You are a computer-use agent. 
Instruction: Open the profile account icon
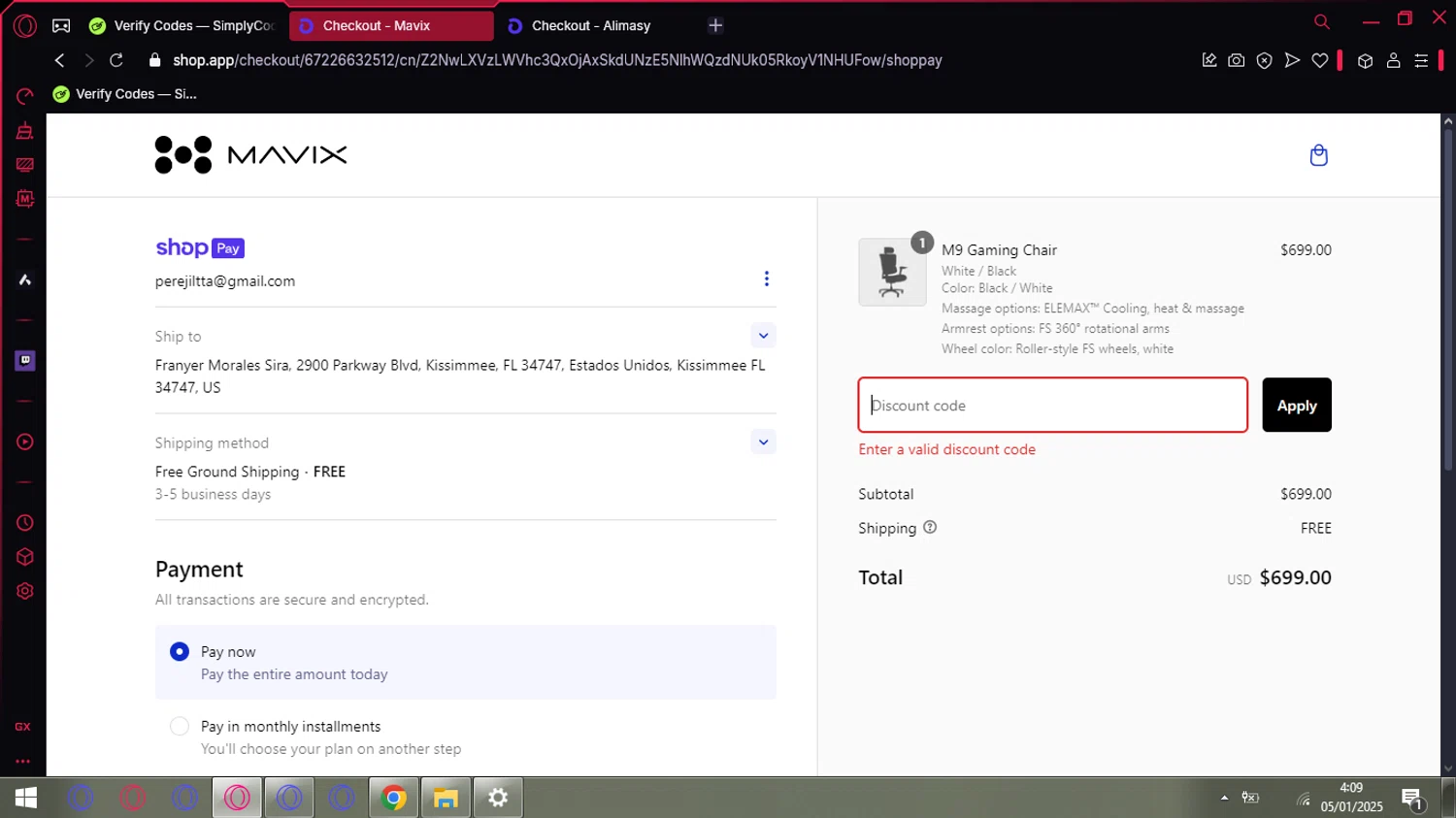[x=1393, y=60]
